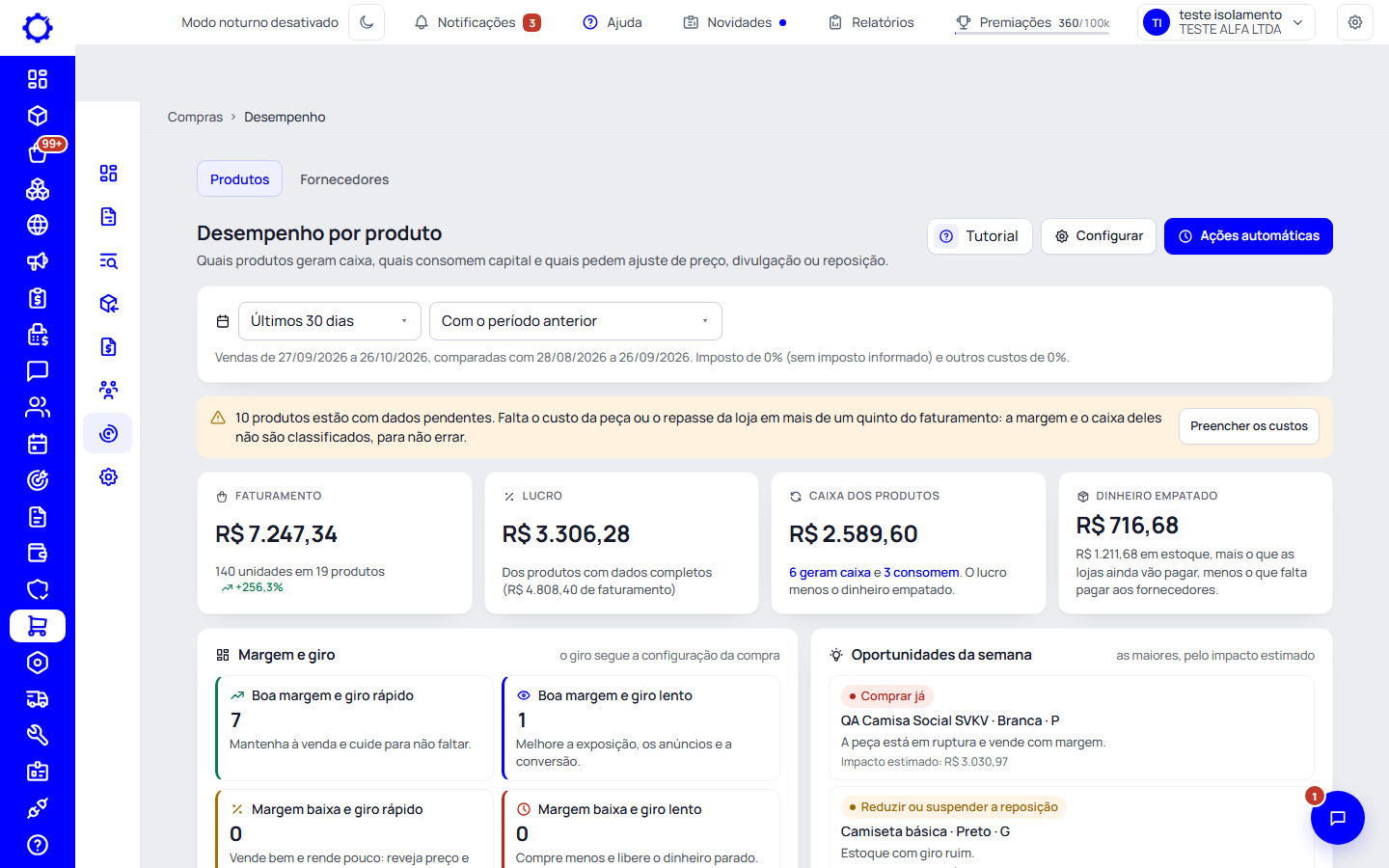
Task: Select the Produtos tab
Action: point(239,179)
